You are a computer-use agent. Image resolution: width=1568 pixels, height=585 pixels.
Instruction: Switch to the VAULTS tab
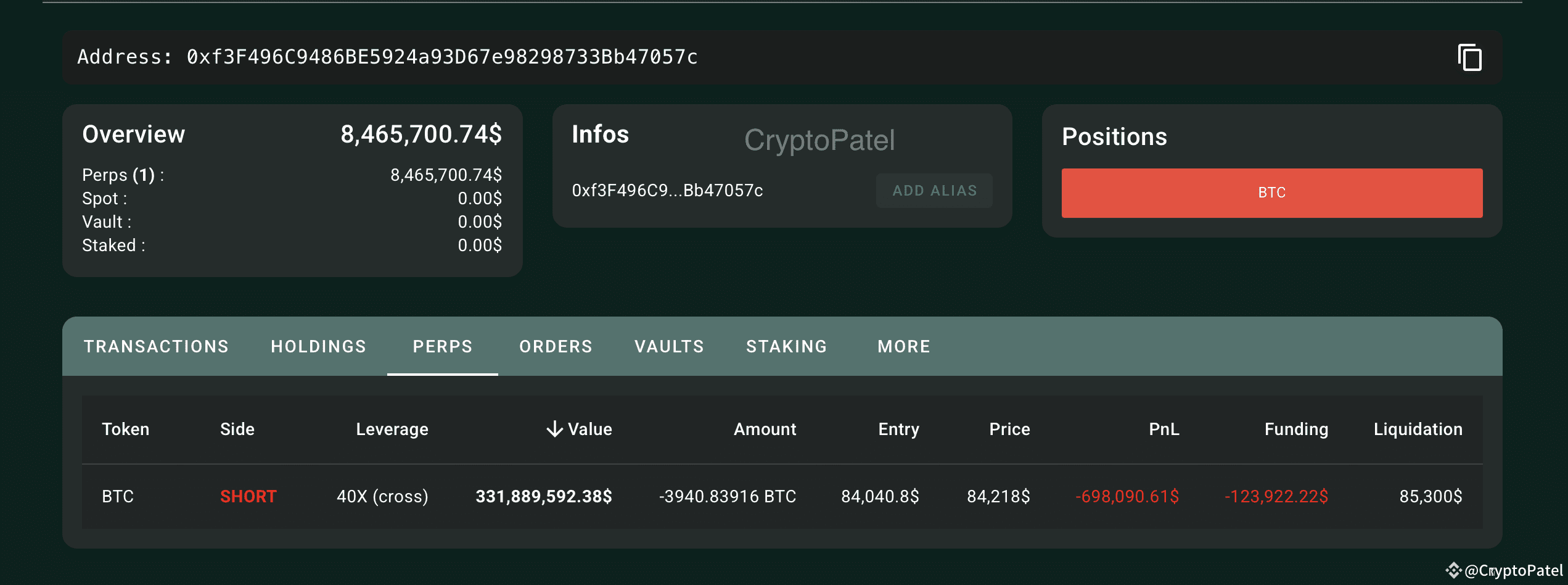click(x=668, y=346)
